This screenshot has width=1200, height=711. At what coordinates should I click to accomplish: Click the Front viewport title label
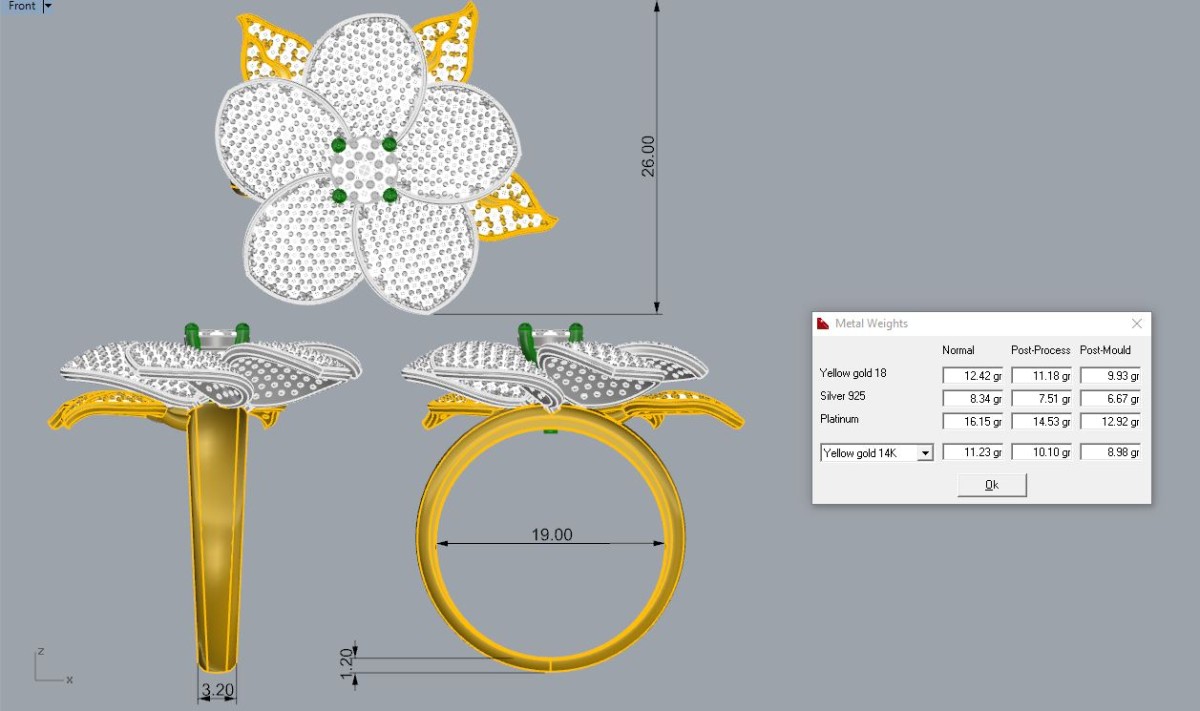[21, 6]
